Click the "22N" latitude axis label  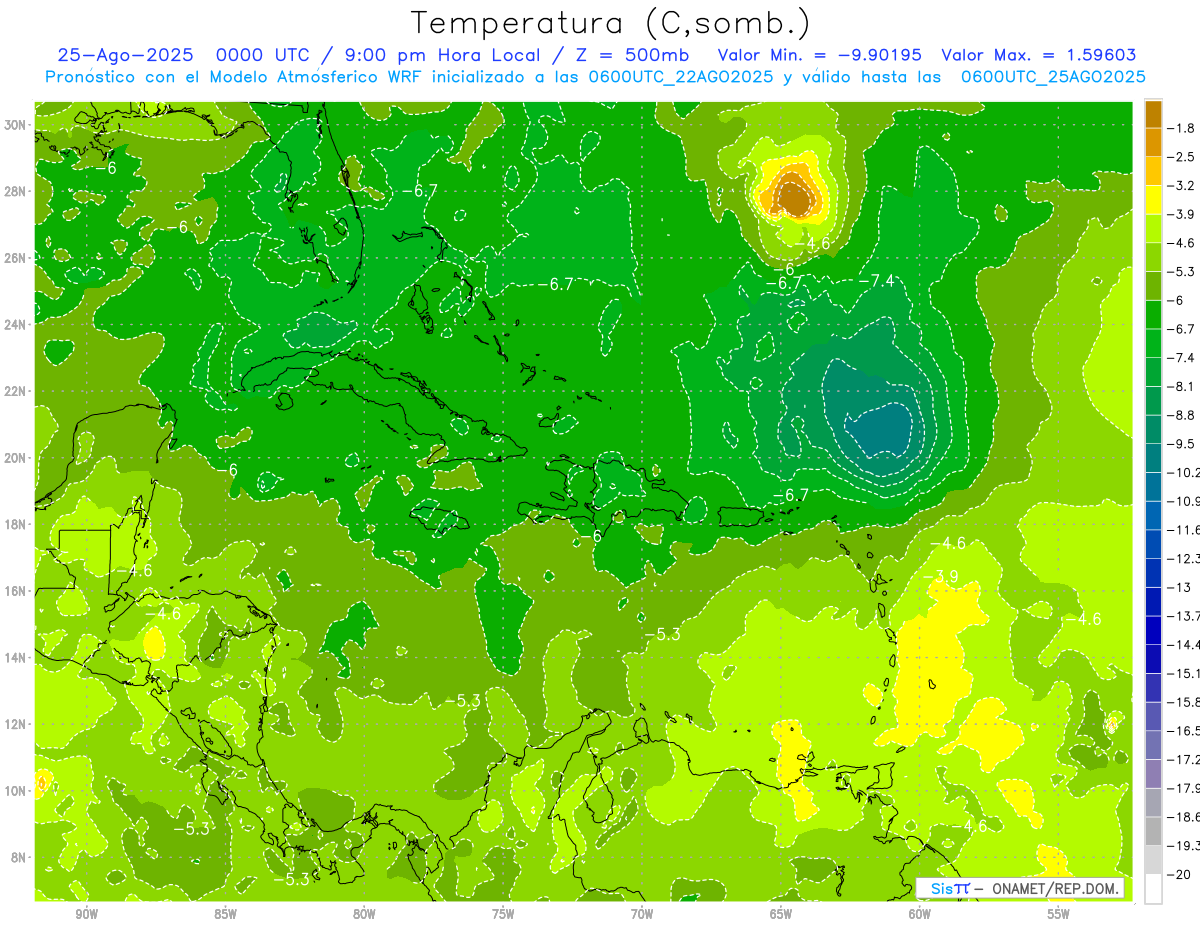click(16, 391)
